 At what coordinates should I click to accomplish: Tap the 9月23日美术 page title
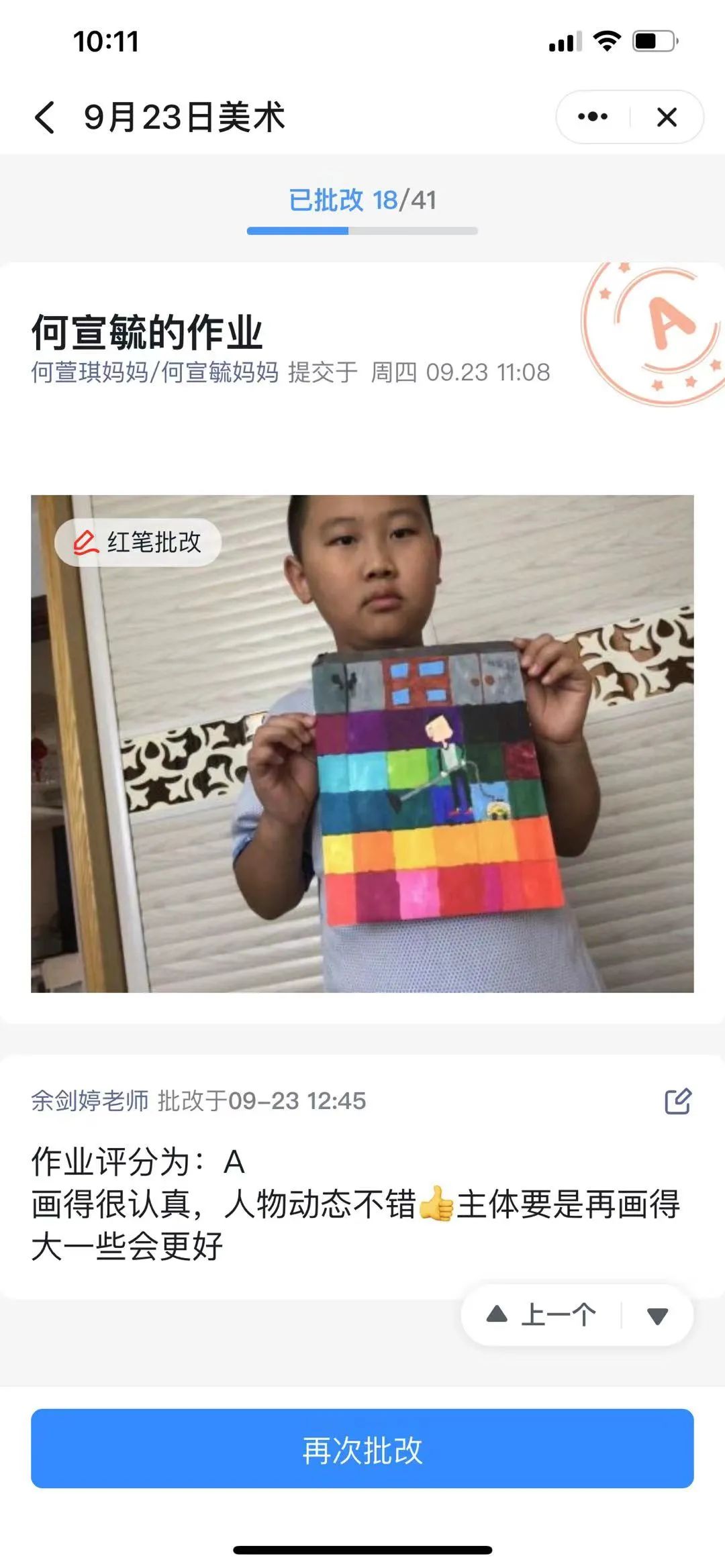[184, 117]
